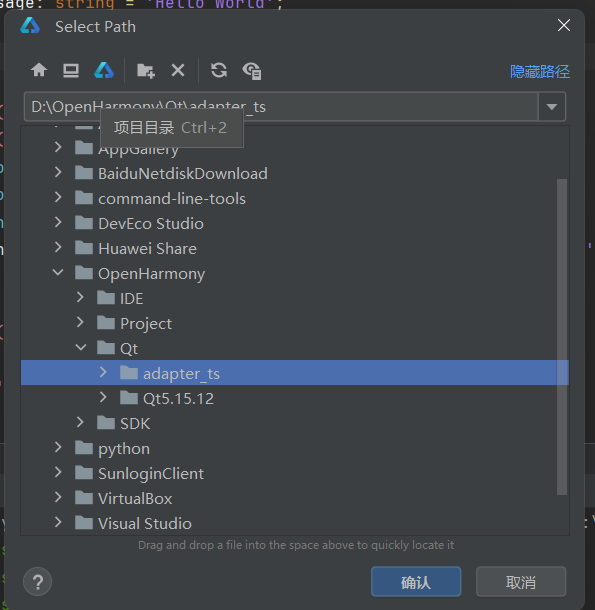Select the Qt5.15.12 folder
Screen dimensions: 595x610
click(x=178, y=399)
